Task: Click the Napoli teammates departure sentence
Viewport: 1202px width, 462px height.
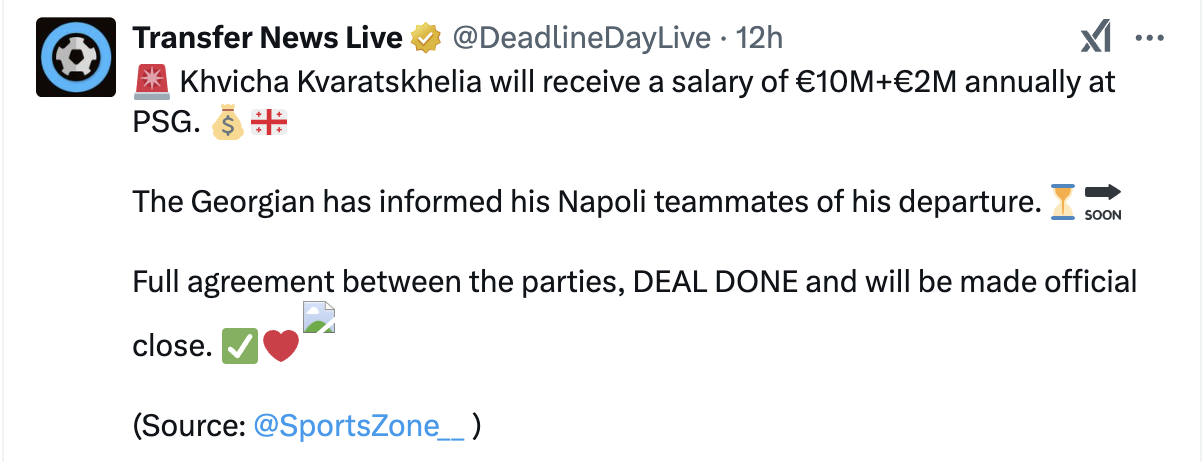Action: [x=587, y=203]
